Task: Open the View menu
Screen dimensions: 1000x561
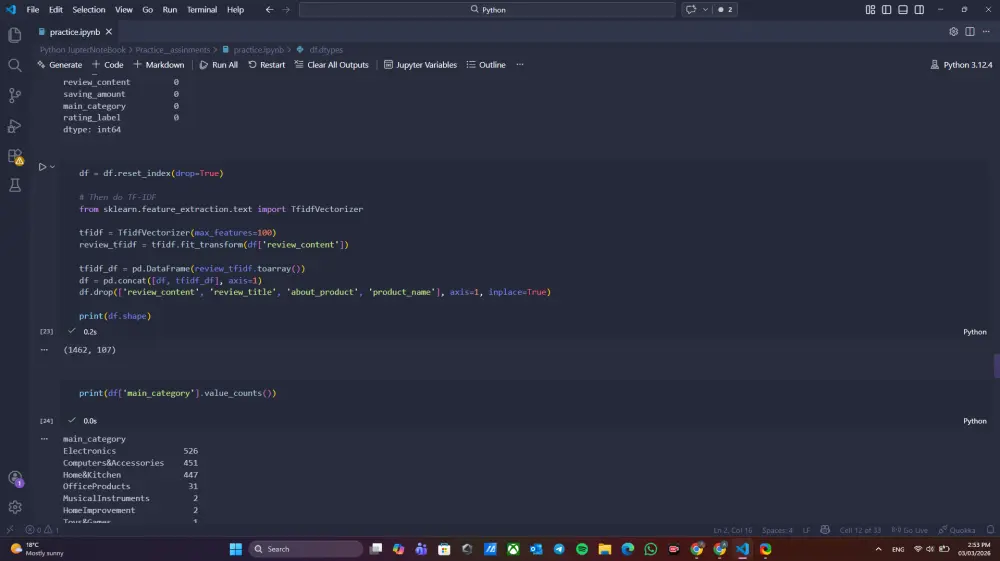Action: point(124,10)
